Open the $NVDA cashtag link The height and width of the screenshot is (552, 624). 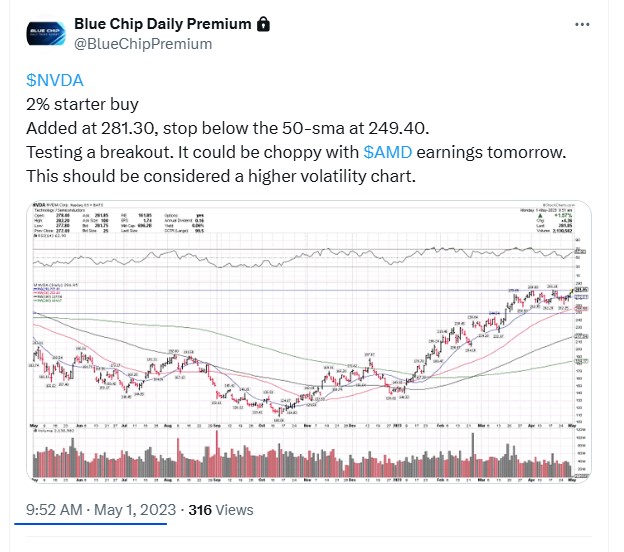55,80
